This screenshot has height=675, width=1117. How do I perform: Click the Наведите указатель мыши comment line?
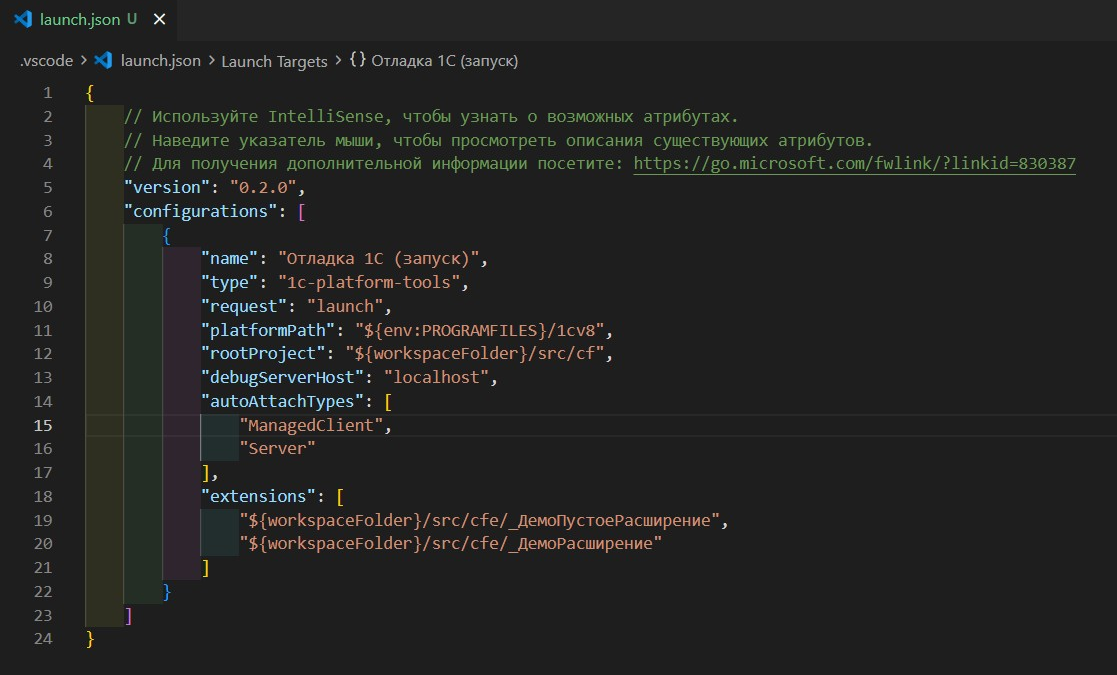(x=498, y=140)
